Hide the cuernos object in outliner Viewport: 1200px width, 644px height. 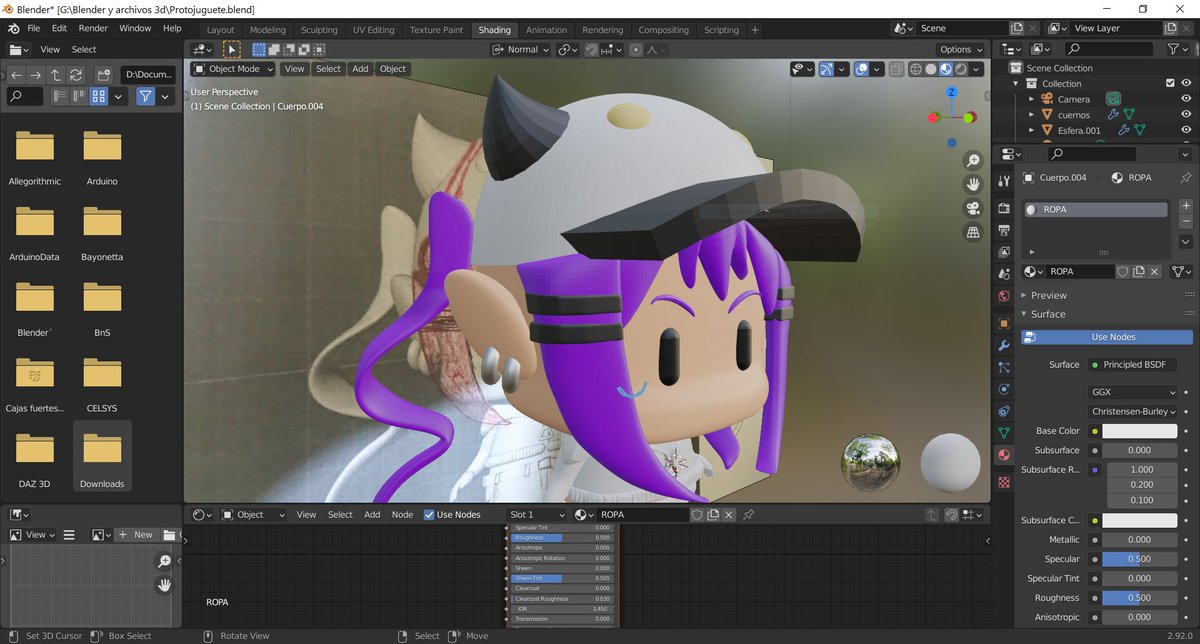point(1186,115)
